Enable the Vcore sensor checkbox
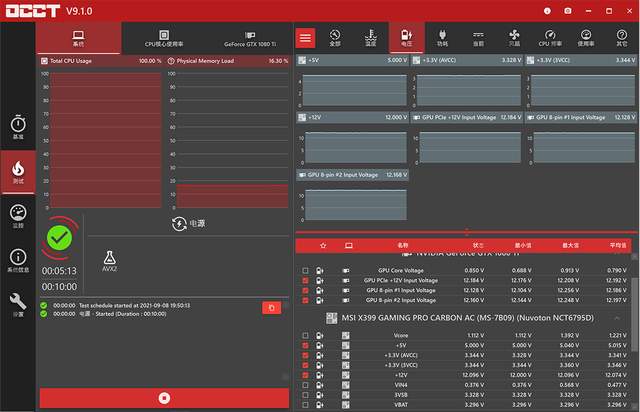 305,336
